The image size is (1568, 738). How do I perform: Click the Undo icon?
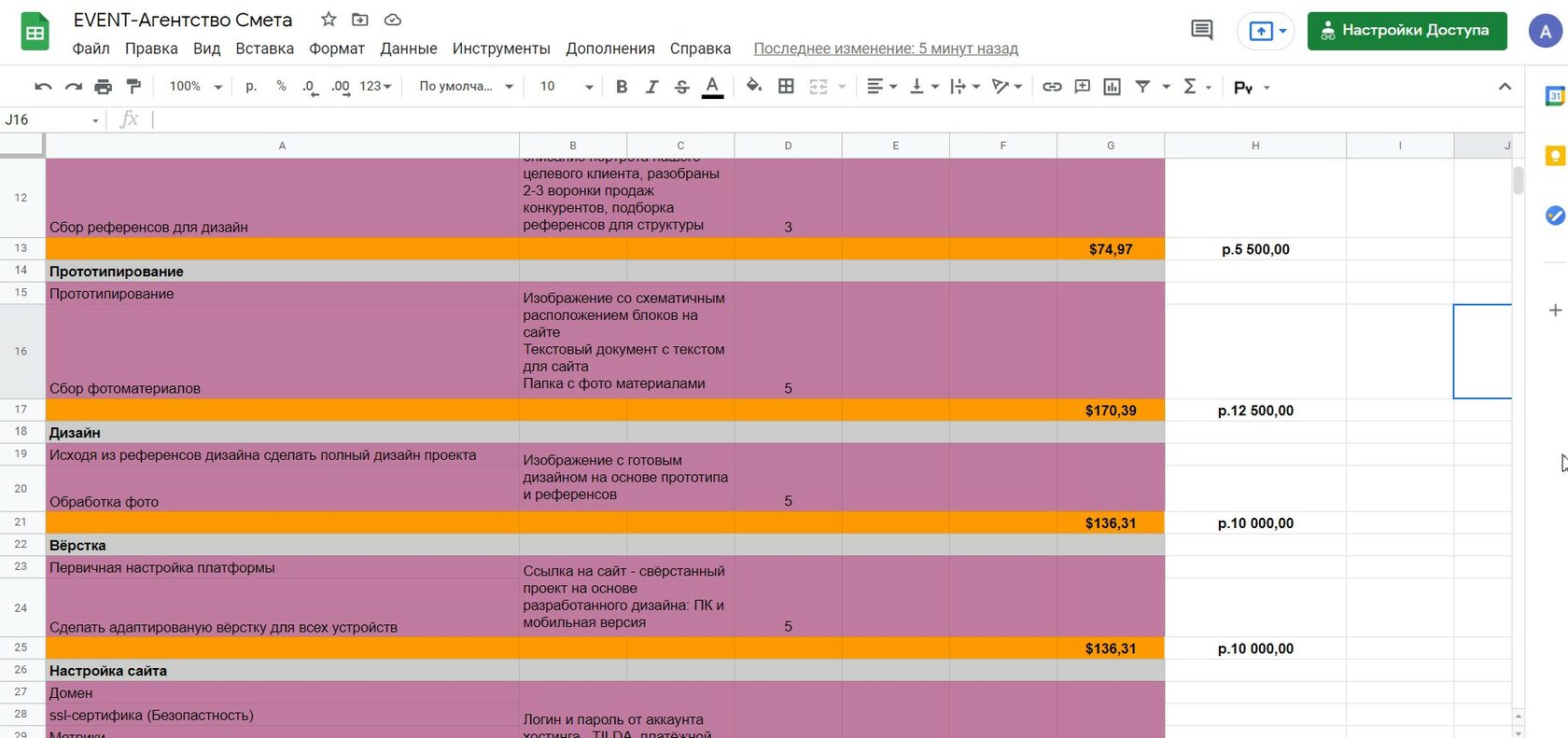(43, 87)
